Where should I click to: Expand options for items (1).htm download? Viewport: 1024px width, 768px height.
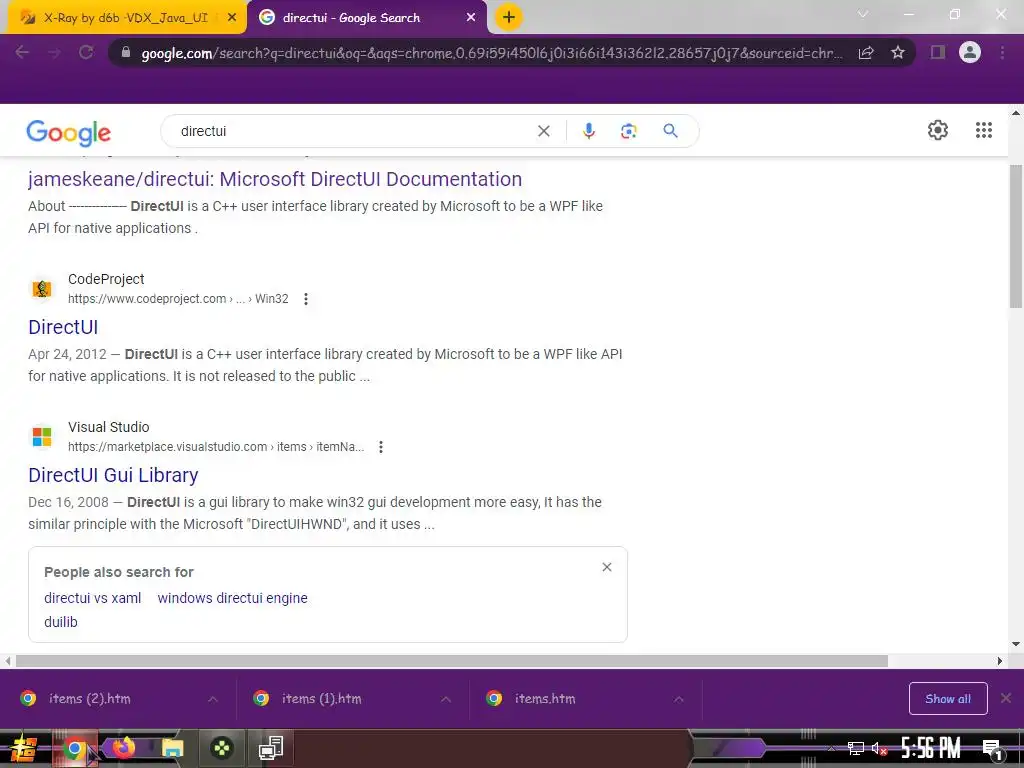coord(446,699)
